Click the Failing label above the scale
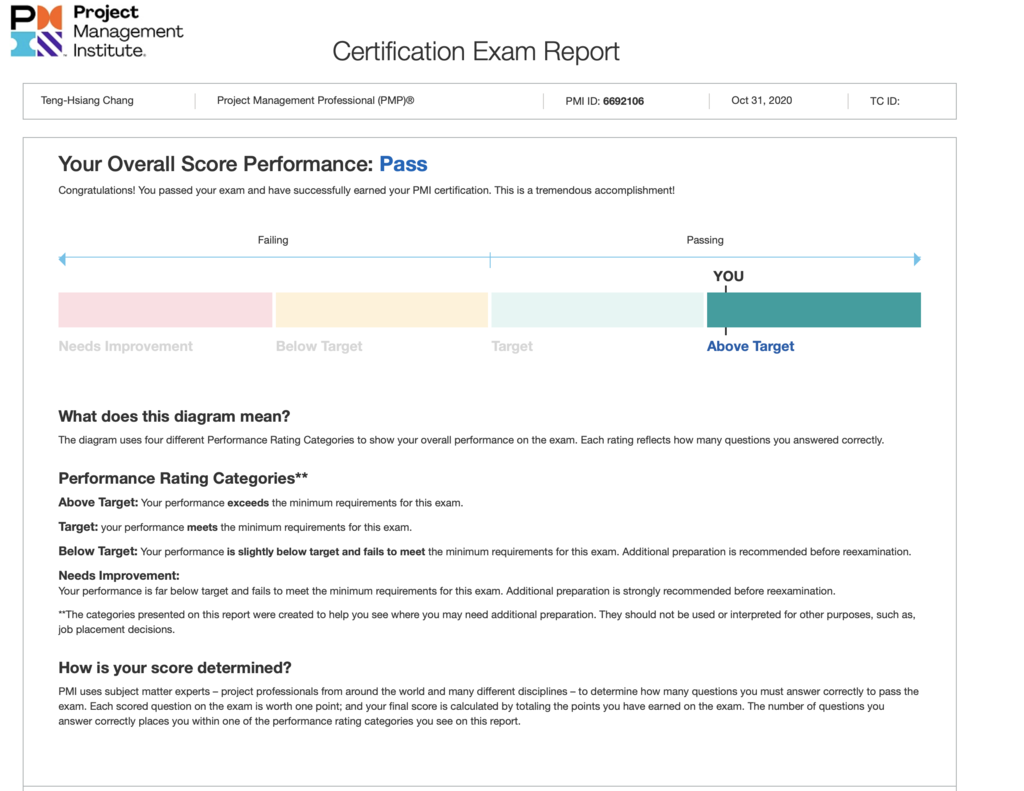This screenshot has height=791, width=1024. pyautogui.click(x=273, y=240)
